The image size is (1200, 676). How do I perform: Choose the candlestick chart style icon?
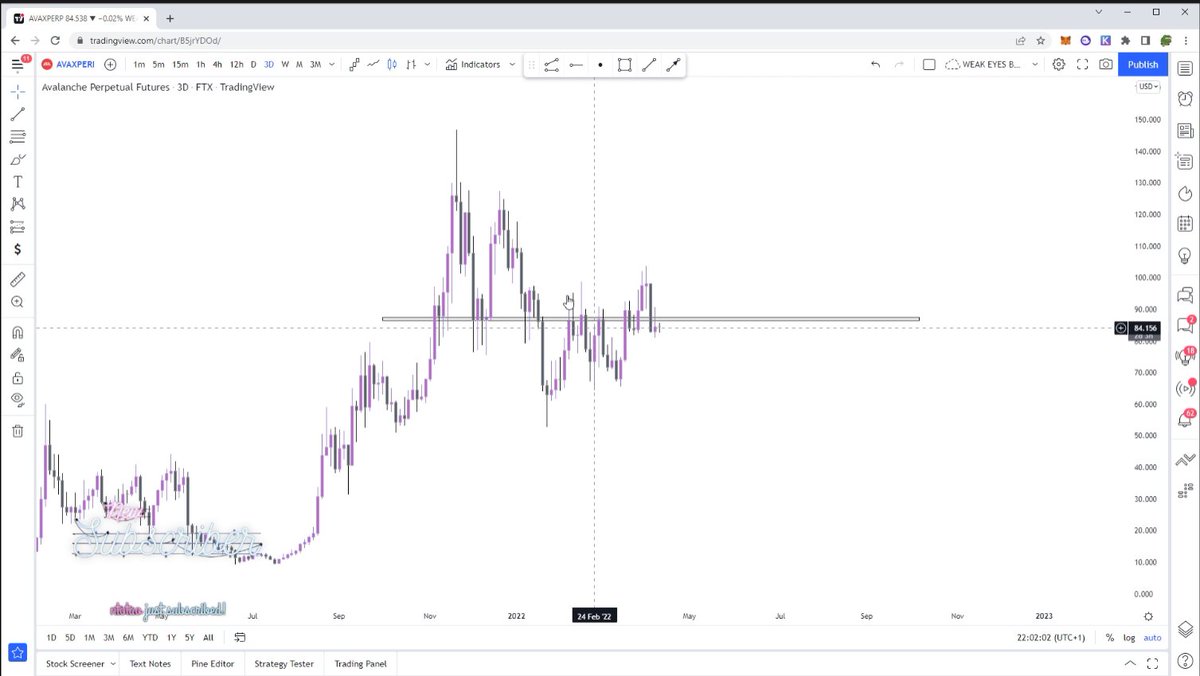(392, 64)
